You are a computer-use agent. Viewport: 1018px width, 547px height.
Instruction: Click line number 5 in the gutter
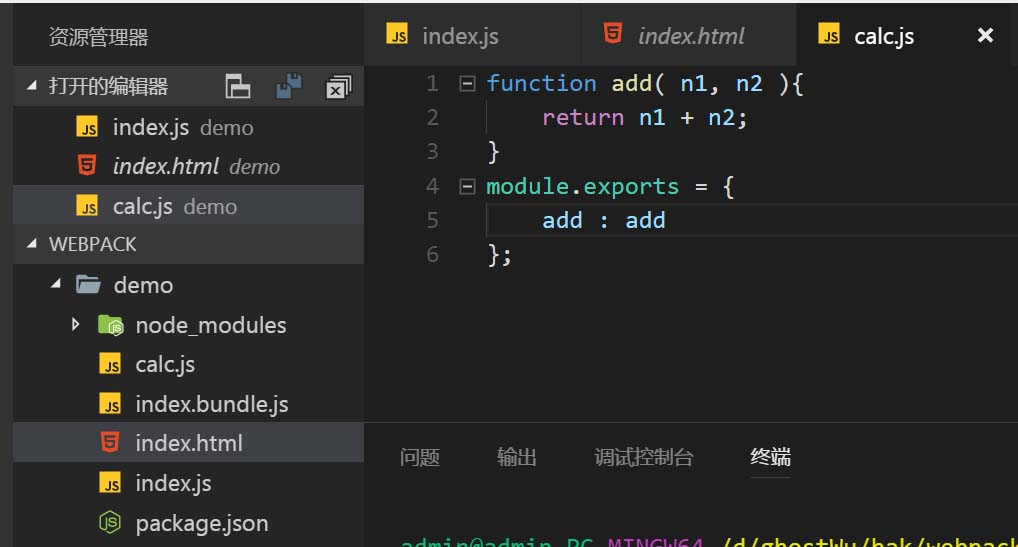[x=432, y=220]
